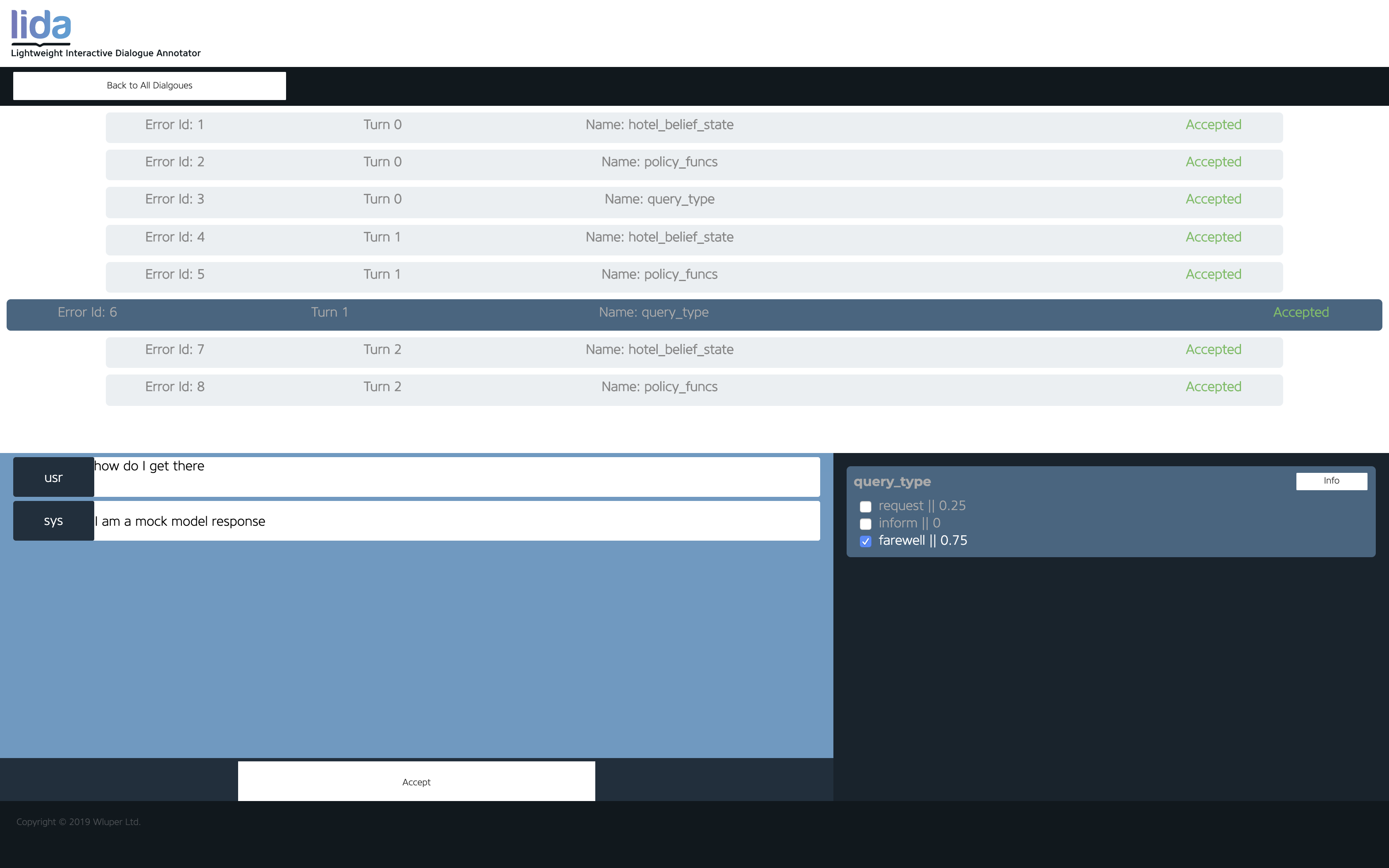Enable the inform checkbox

(866, 524)
